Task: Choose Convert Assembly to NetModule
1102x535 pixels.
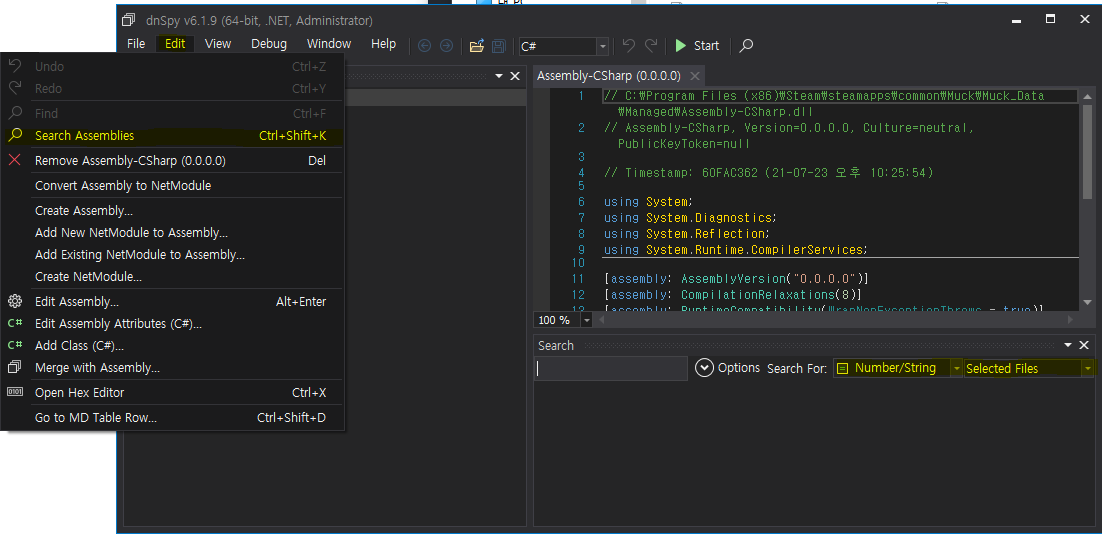Action: pyautogui.click(x=173, y=186)
